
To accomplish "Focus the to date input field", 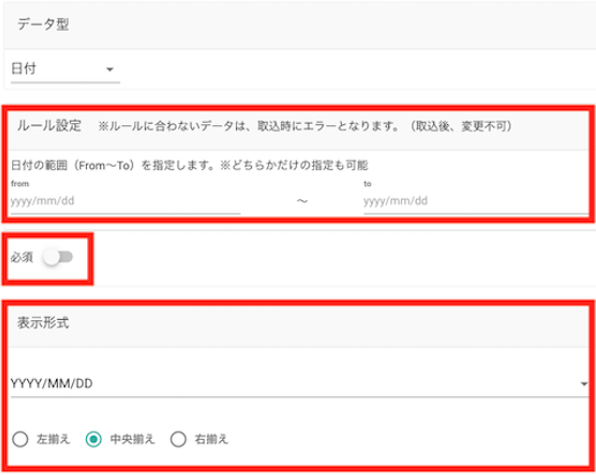I will click(x=476, y=201).
